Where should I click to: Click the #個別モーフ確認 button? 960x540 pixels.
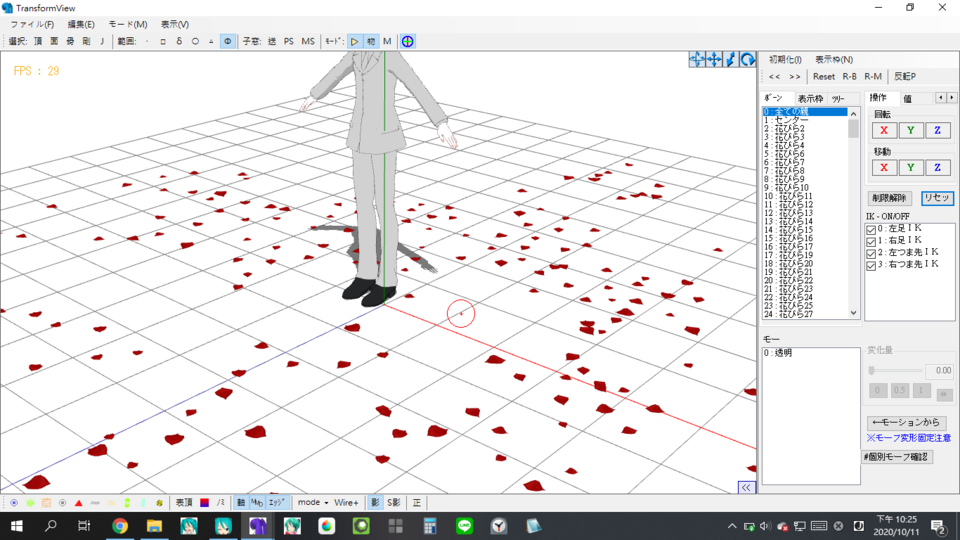tap(897, 457)
